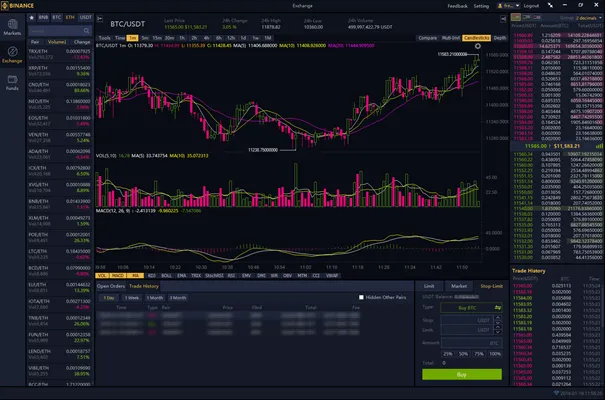
Task: Collapse the order book panel arrow
Action: click(x=503, y=19)
